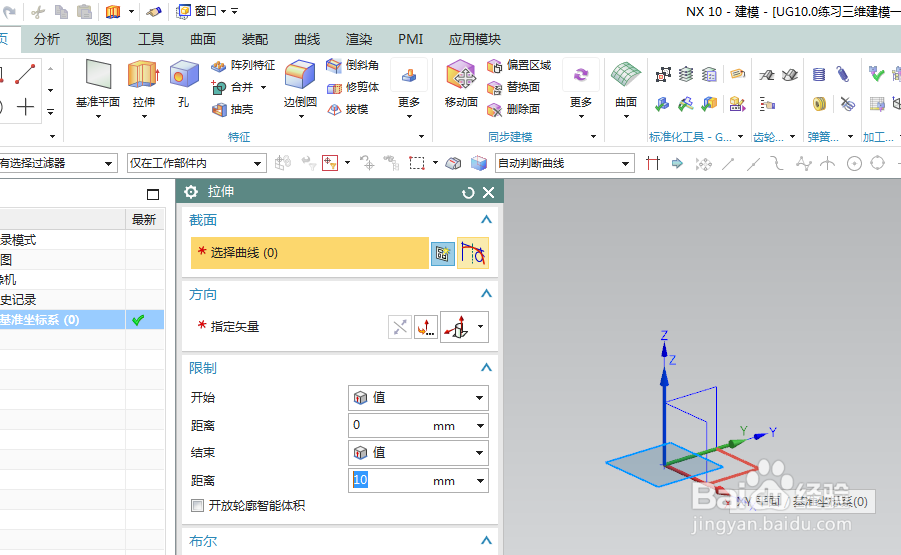The height and width of the screenshot is (555, 901).
Task: Click the 基准平面 datum plane icon
Action: pos(98,75)
